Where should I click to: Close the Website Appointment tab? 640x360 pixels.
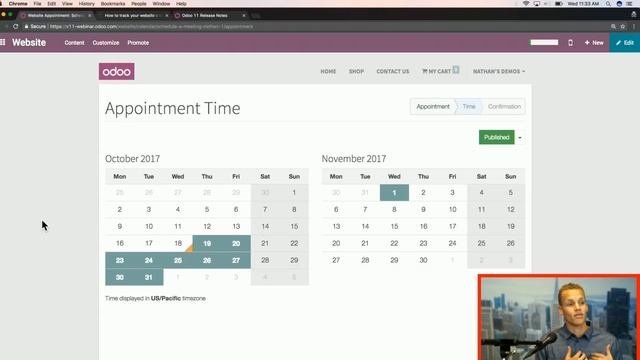(x=90, y=16)
